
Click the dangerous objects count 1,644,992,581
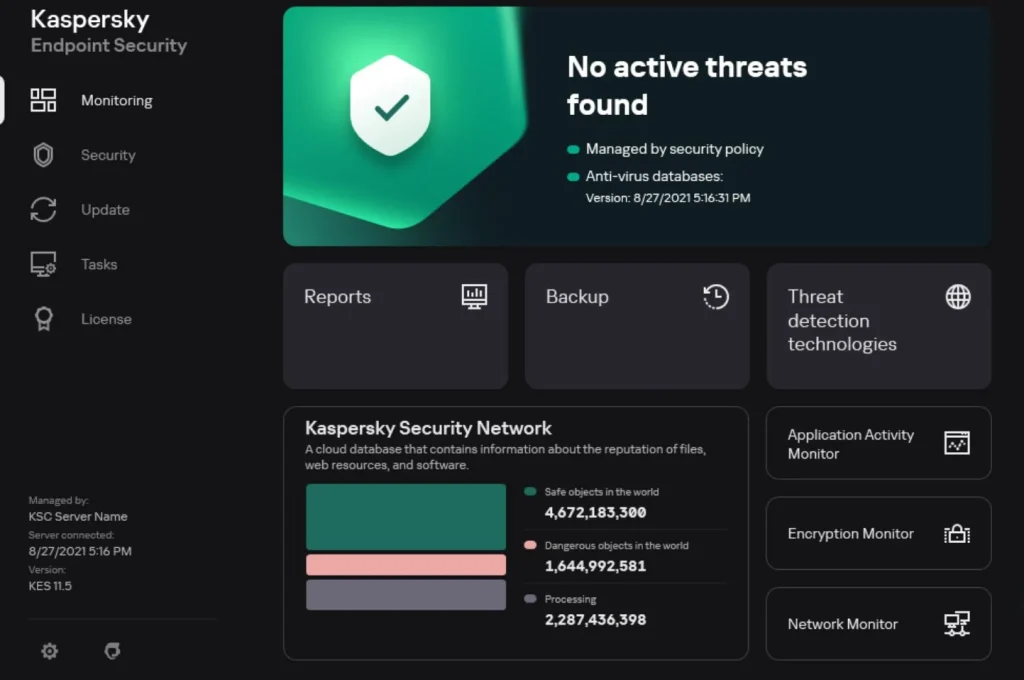(596, 566)
